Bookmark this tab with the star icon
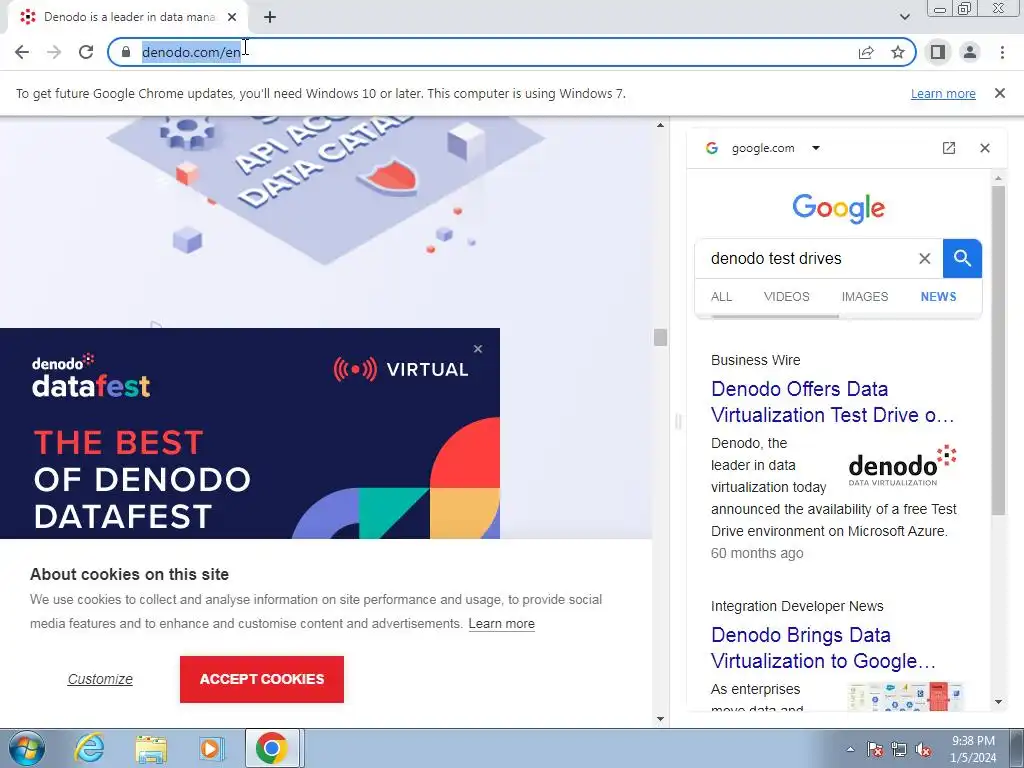 (x=898, y=52)
